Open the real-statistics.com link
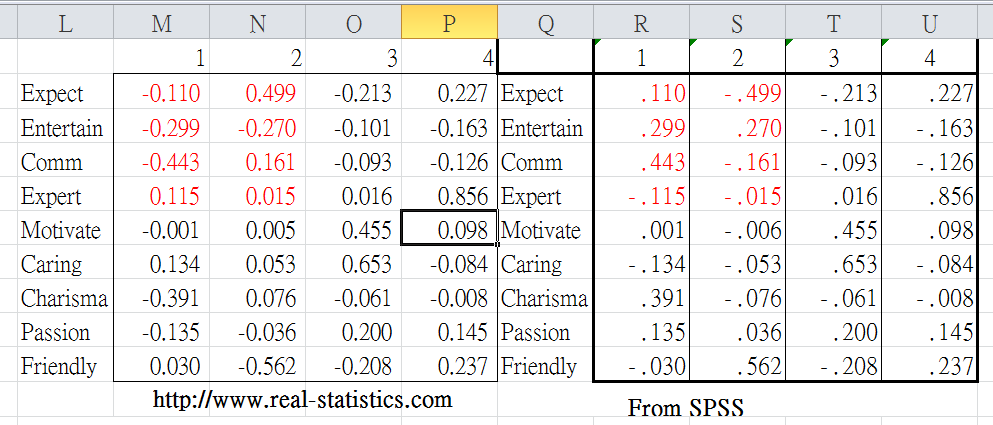Screen dimensions: 993x425 (x=302, y=400)
